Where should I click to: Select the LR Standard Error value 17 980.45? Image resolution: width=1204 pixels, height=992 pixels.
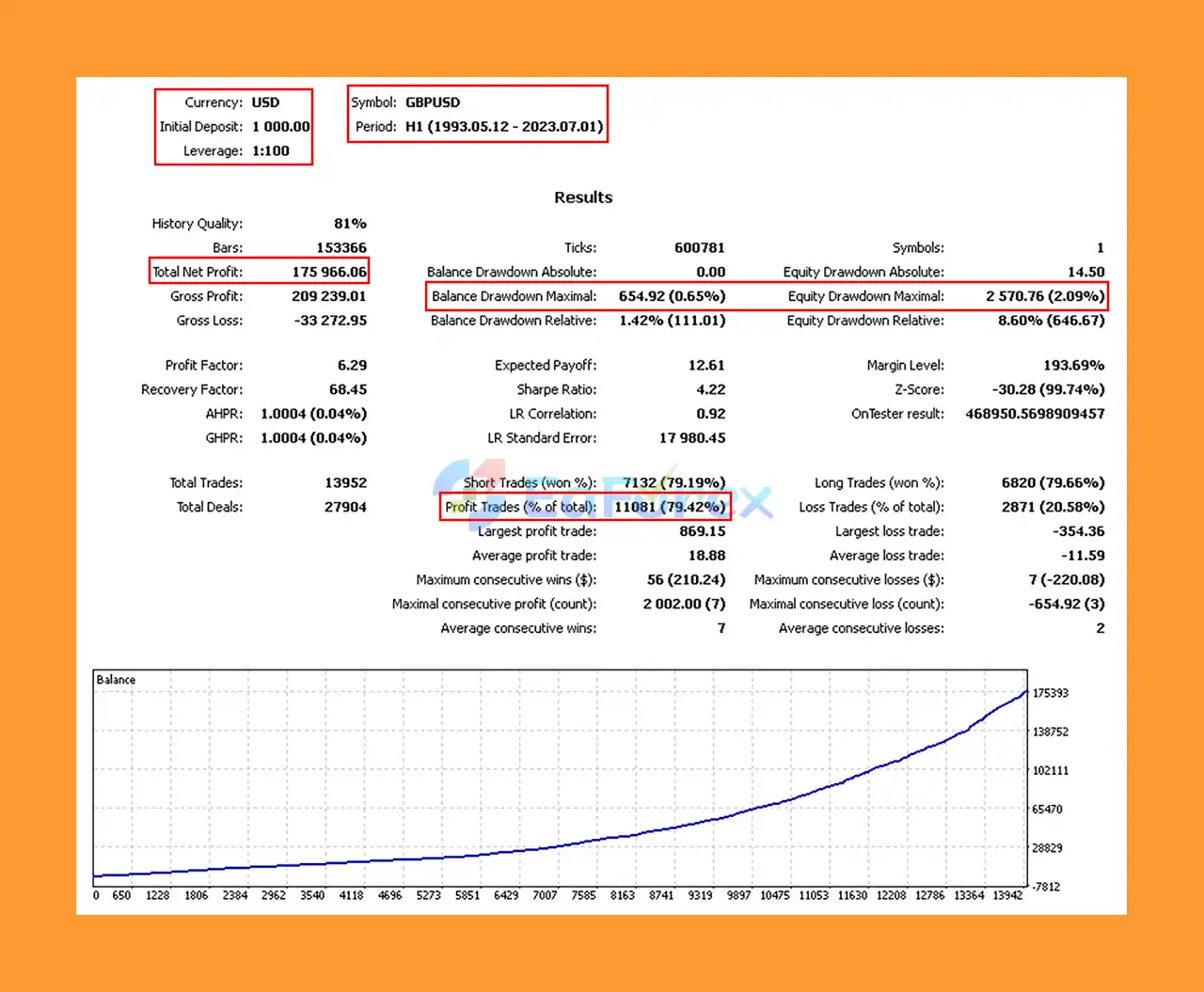coord(692,438)
